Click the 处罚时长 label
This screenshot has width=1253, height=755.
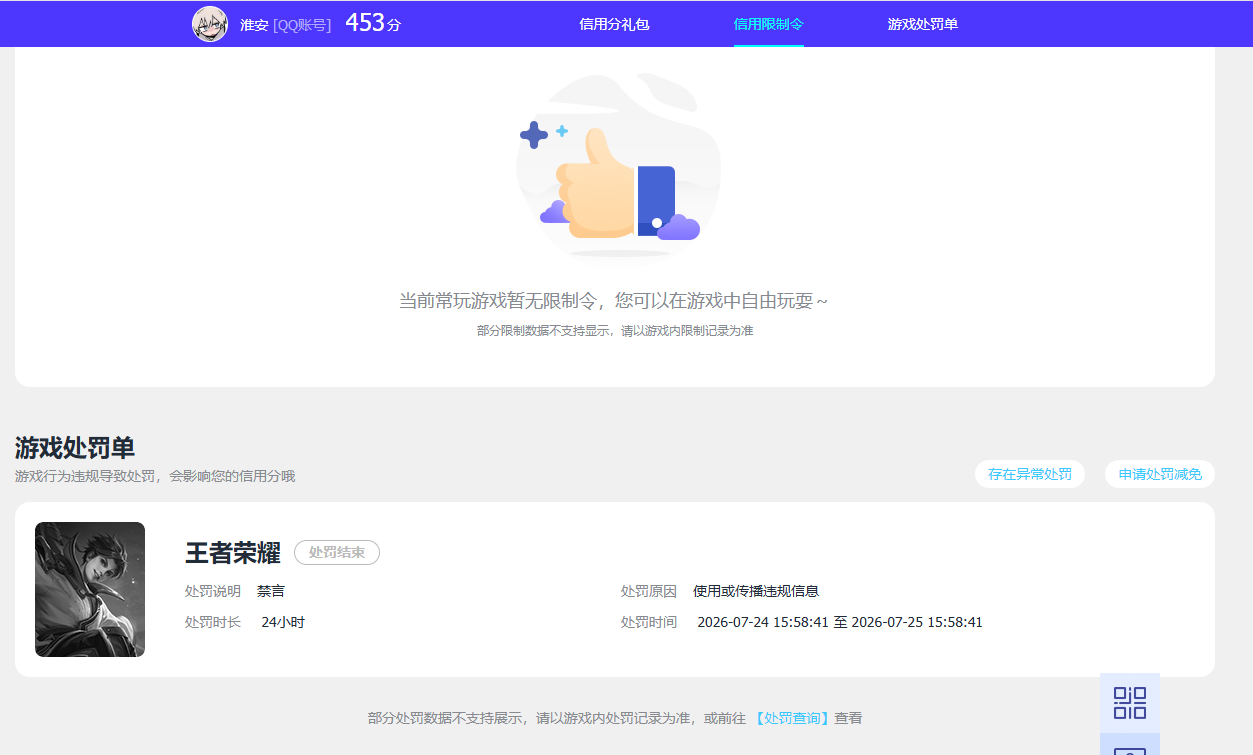pos(213,622)
